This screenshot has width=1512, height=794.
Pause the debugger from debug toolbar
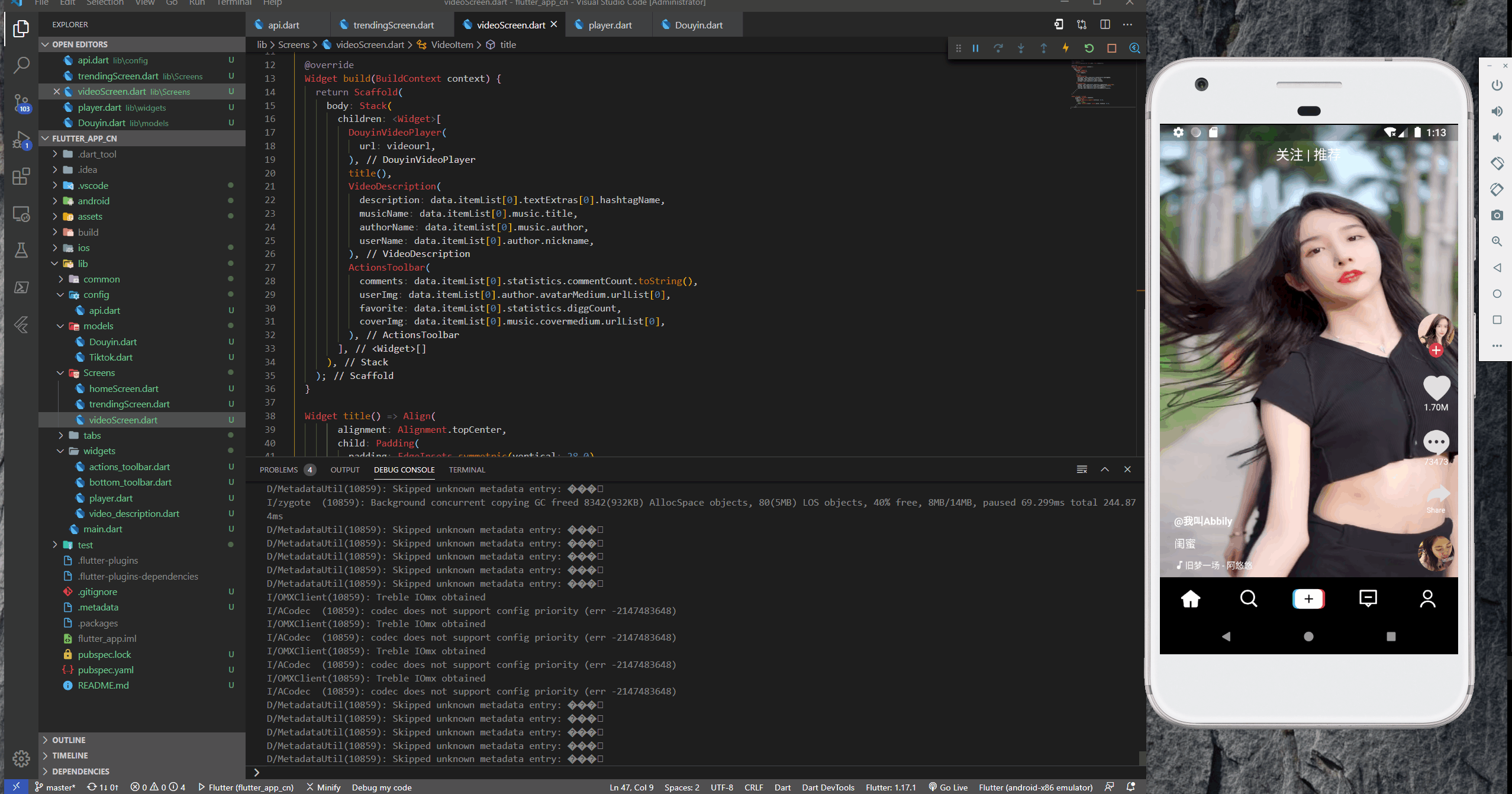coord(975,49)
